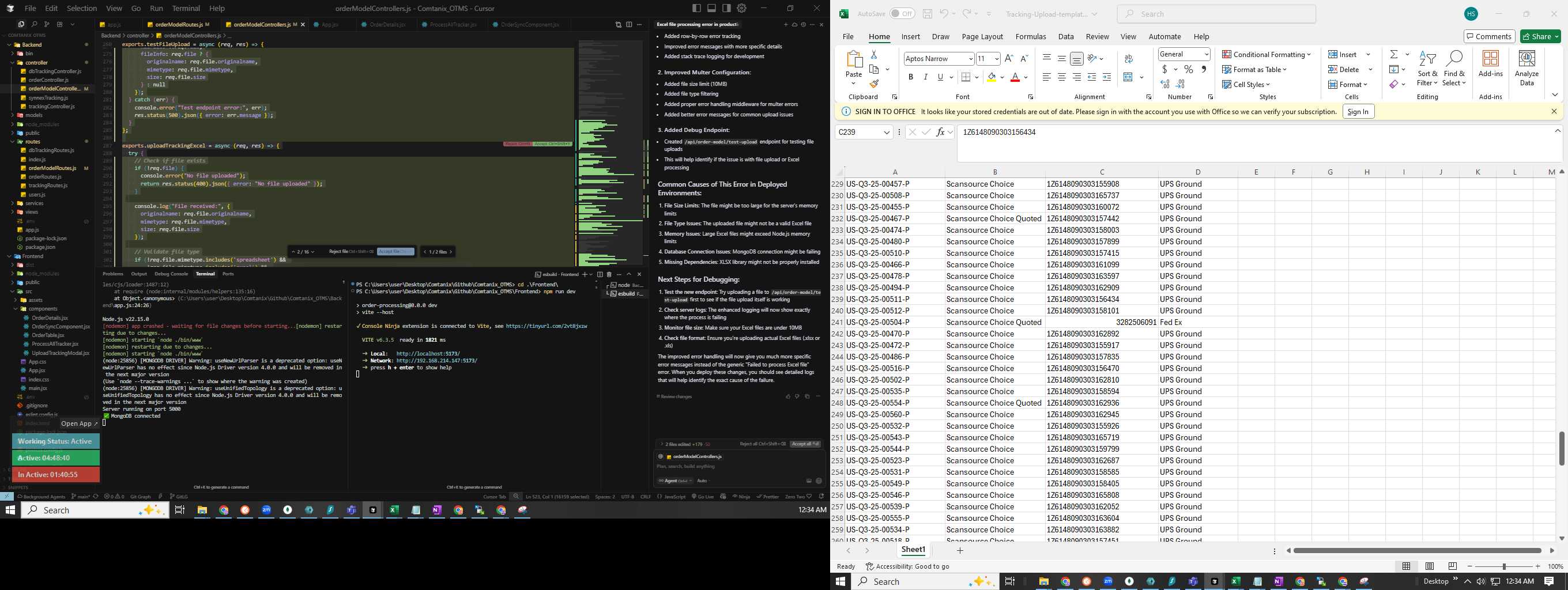Click Increase Font Size in Excel ribbon

1009,58
